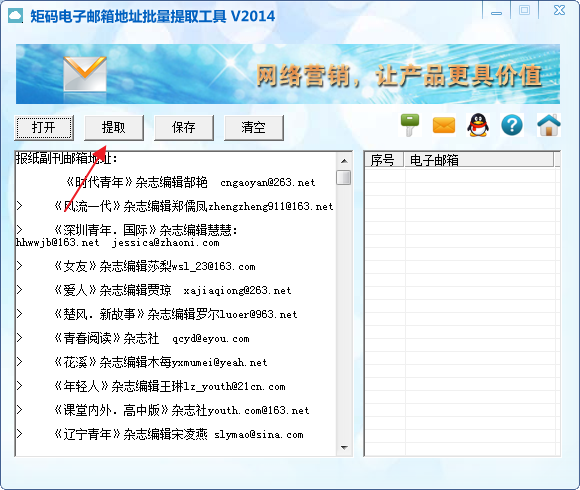Click email luoer@963.net in text
This screenshot has width=580, height=490.
point(258,315)
